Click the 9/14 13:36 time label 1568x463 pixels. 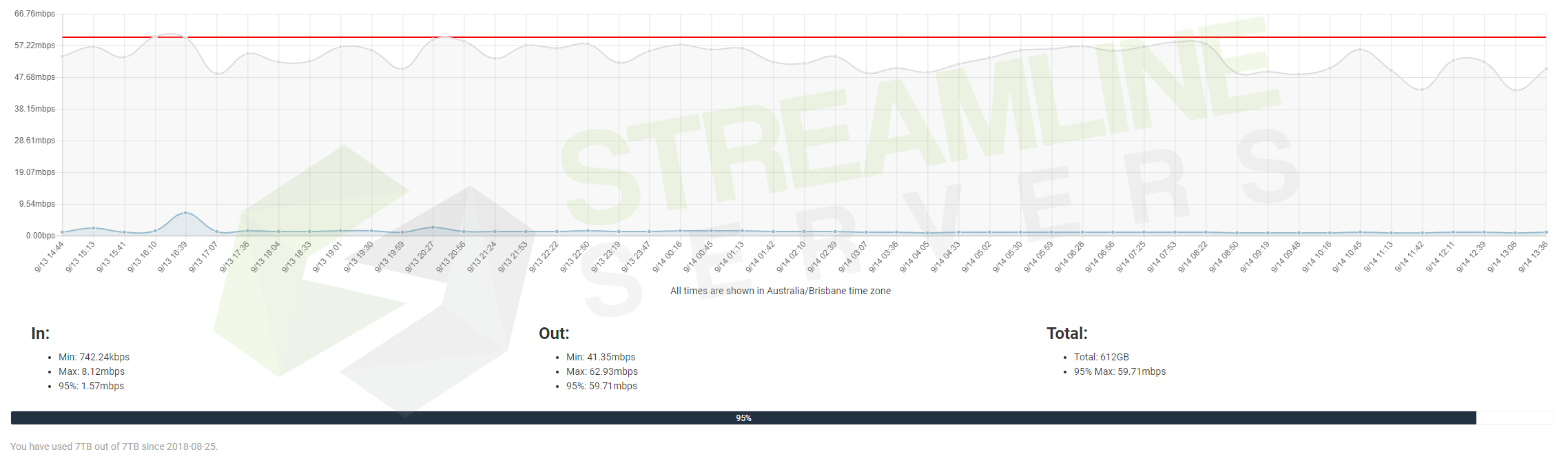tap(1533, 257)
